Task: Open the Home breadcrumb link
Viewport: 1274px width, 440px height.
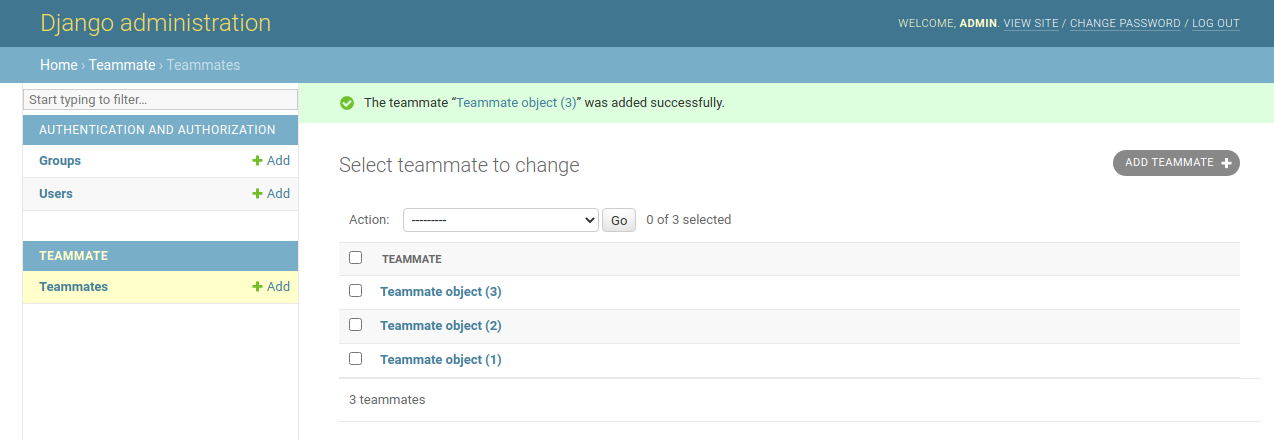Action: coord(59,65)
